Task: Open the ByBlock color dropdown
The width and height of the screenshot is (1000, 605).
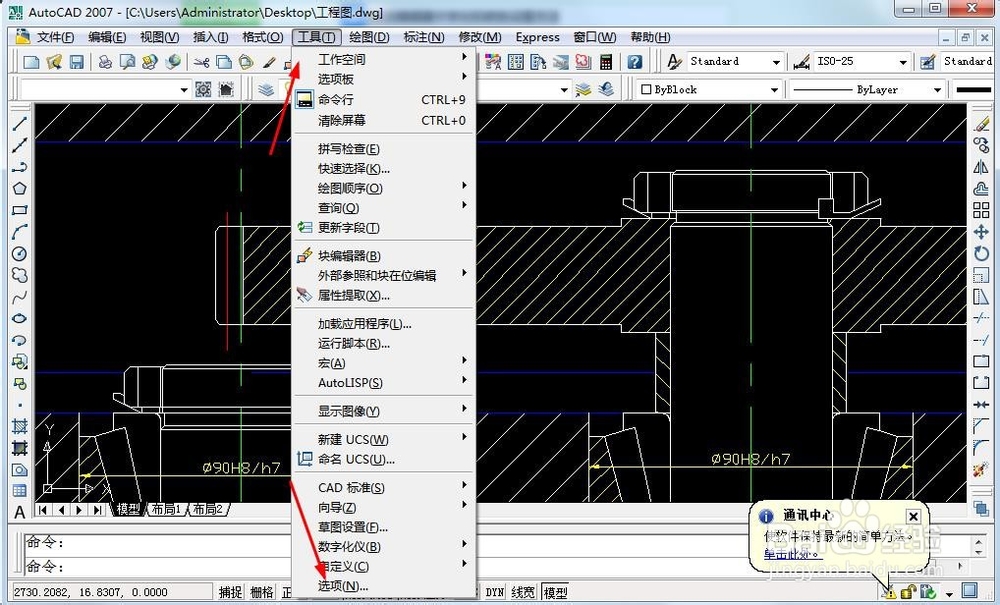Action: 774,90
